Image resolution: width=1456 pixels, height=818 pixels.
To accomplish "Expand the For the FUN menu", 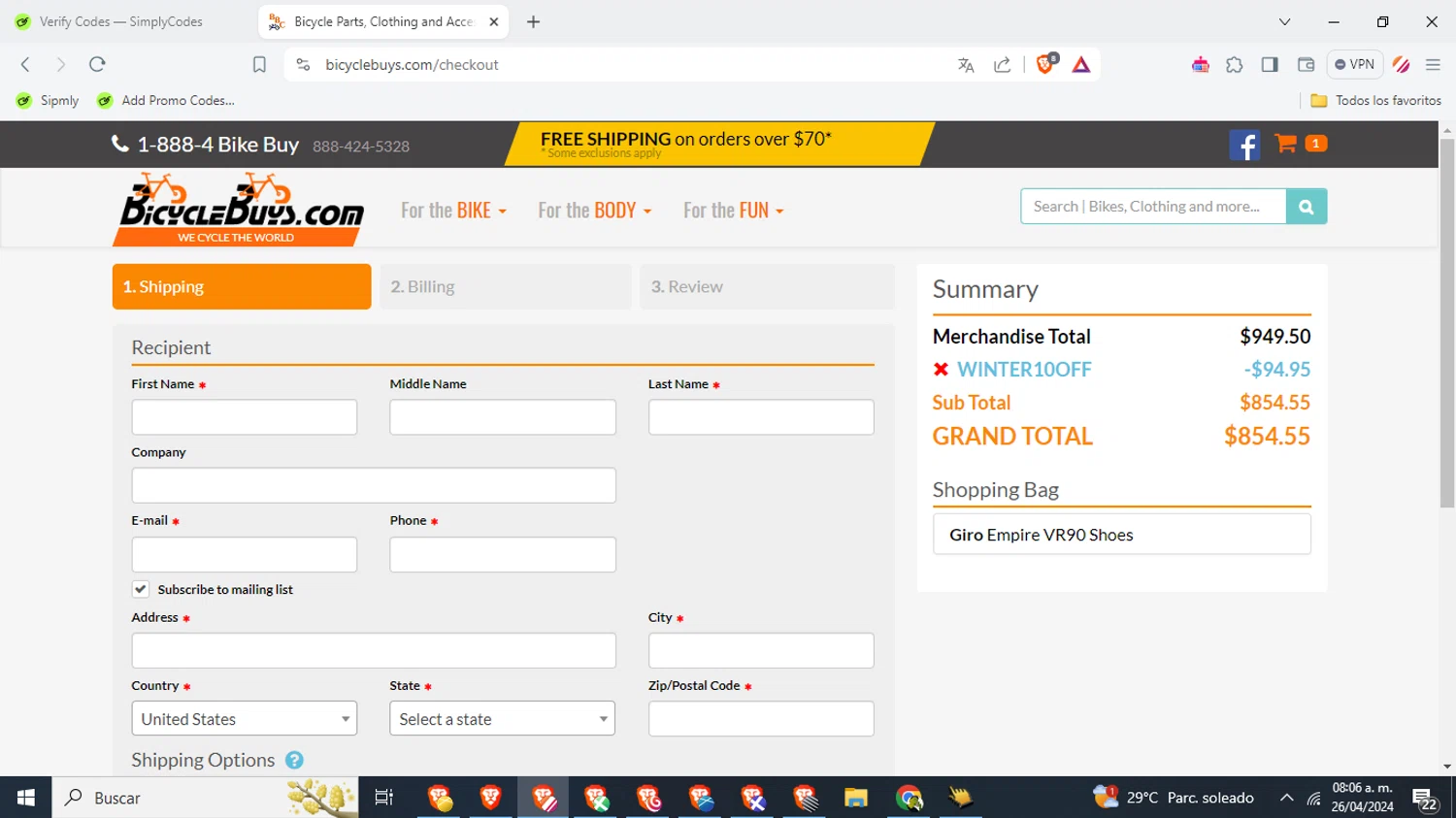I will (x=733, y=211).
